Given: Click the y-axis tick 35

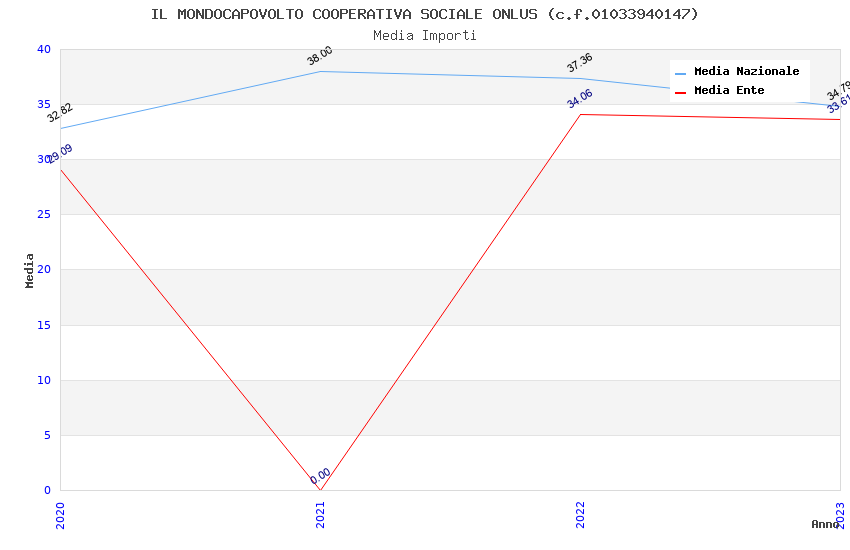Looking at the screenshot, I should [44, 104].
